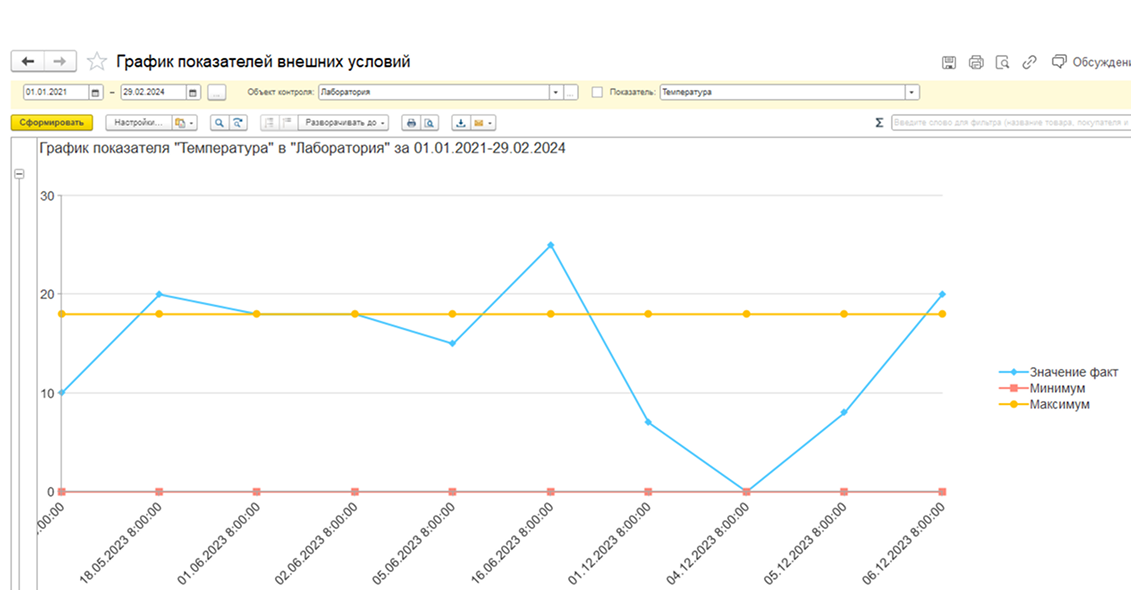Viewport: 1131px width, 605px height.
Task: Expand the Объект контроля dropdown arrow
Action: click(x=555, y=92)
